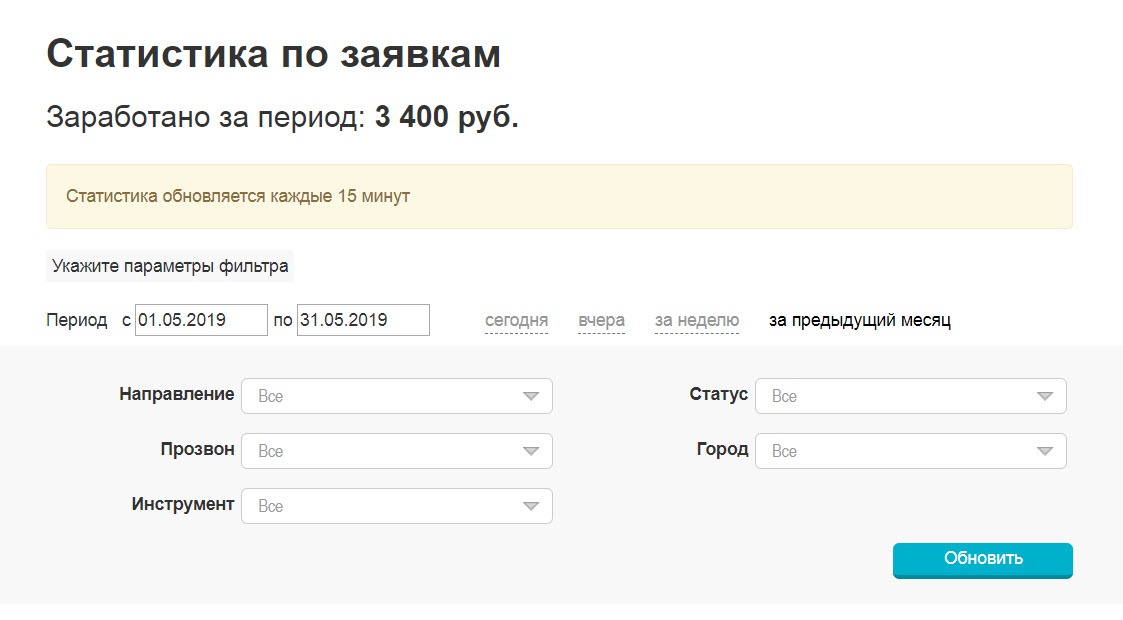Click the triangle arrow in Статус selector

[1045, 396]
